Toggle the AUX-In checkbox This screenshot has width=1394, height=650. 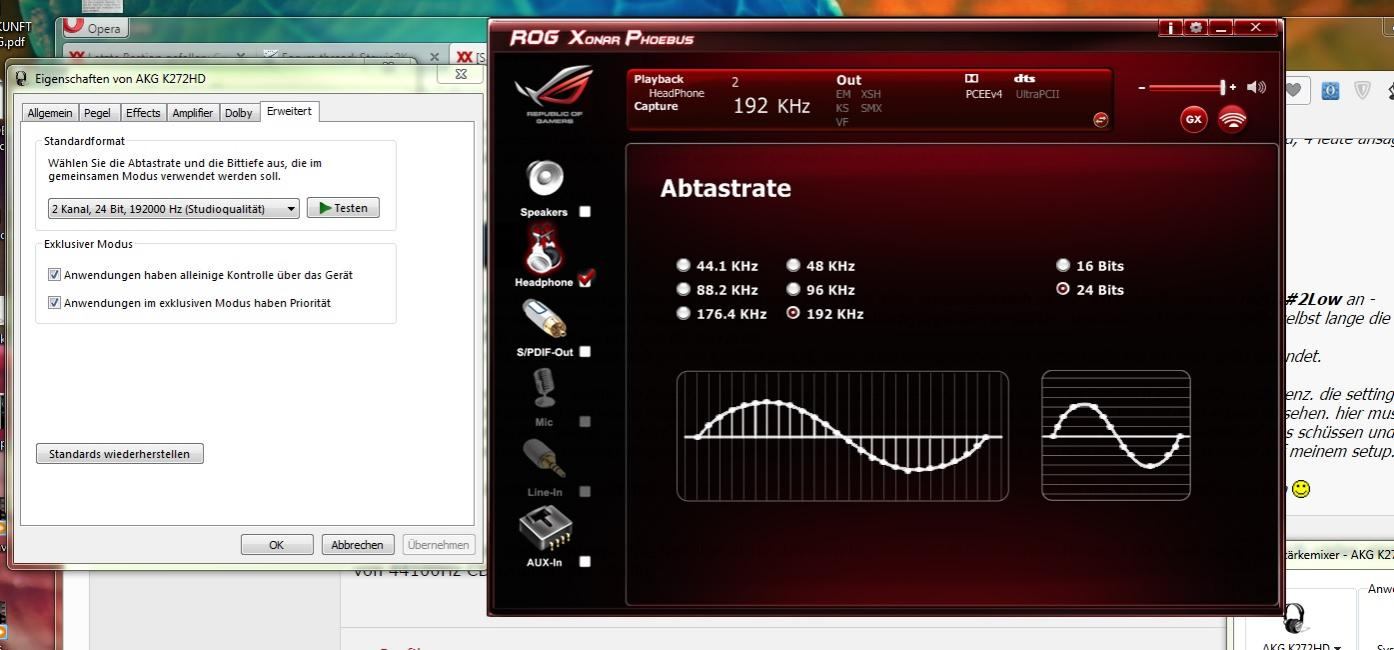click(585, 561)
